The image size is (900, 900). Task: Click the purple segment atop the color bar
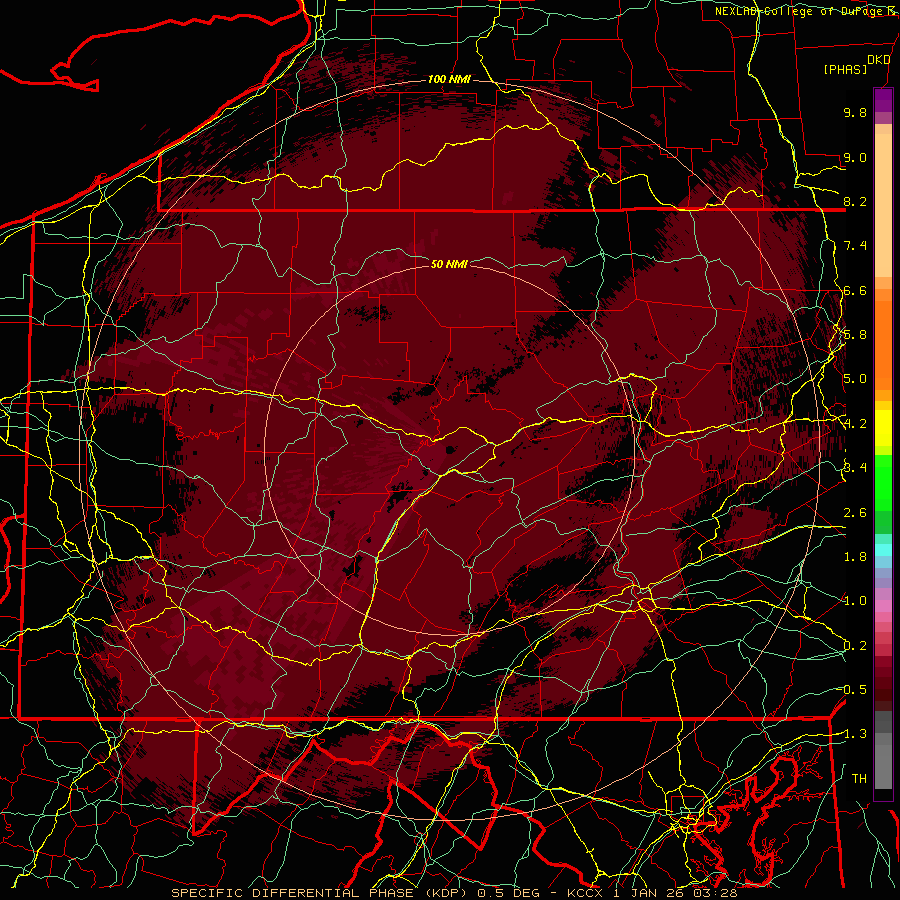pos(883,100)
